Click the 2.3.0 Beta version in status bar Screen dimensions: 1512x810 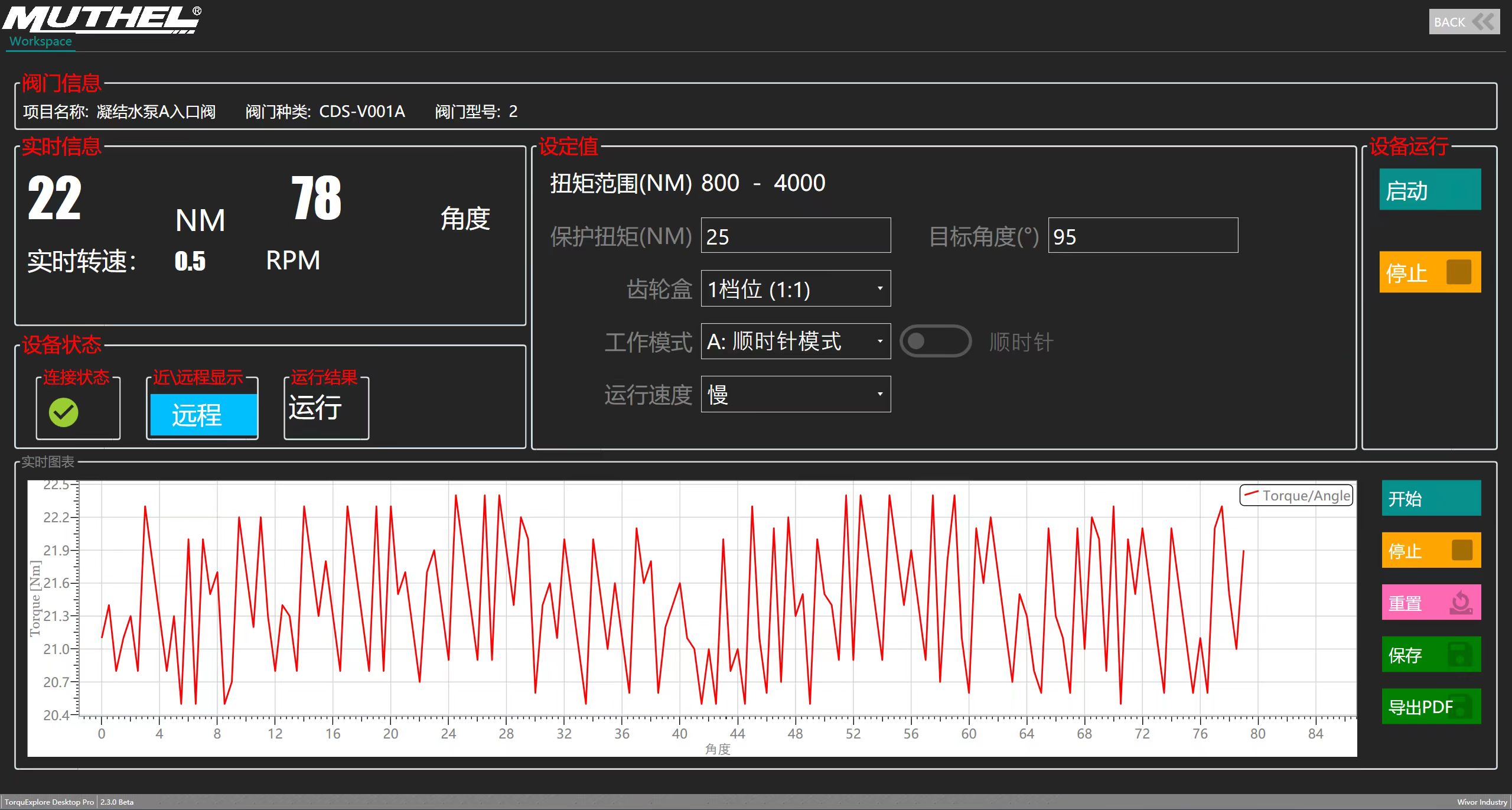coord(117,802)
